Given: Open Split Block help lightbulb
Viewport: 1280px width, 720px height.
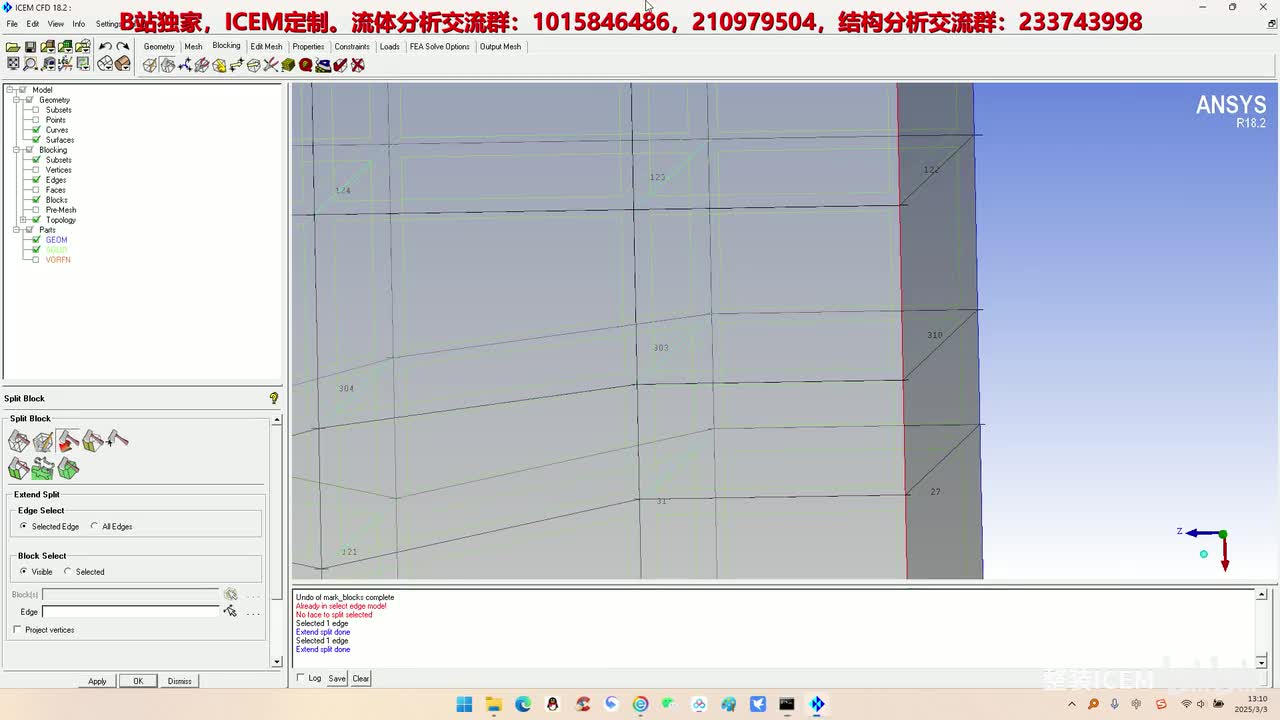Looking at the screenshot, I should (274, 398).
